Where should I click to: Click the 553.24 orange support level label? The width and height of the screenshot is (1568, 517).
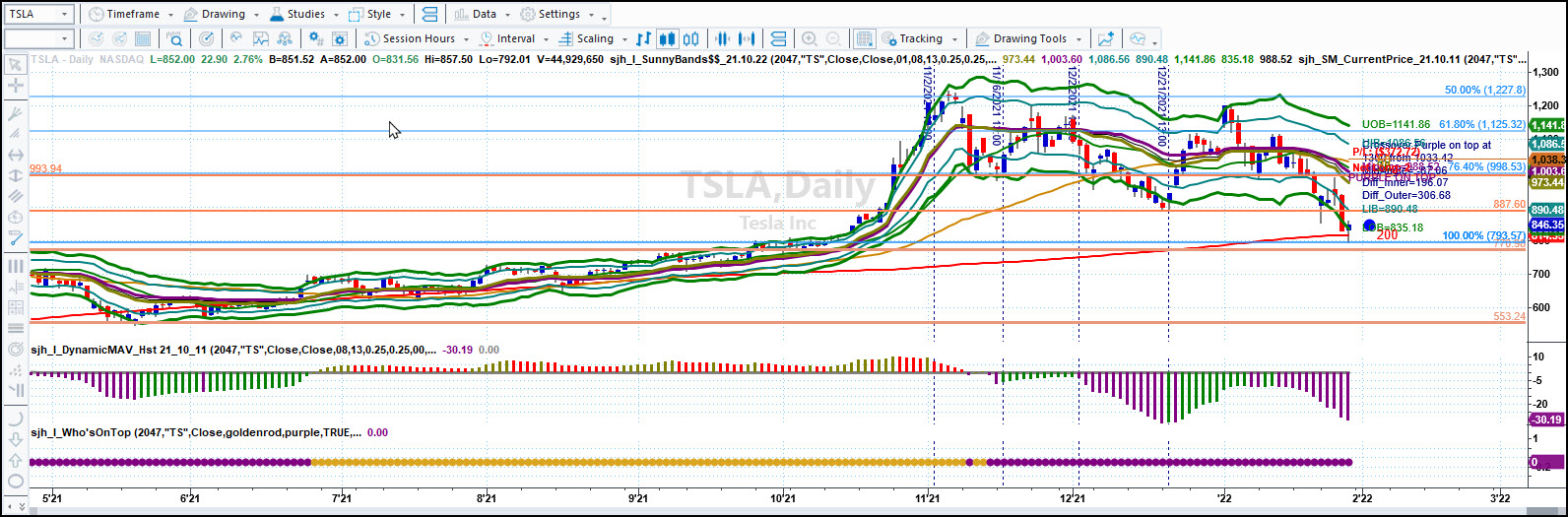point(1509,316)
